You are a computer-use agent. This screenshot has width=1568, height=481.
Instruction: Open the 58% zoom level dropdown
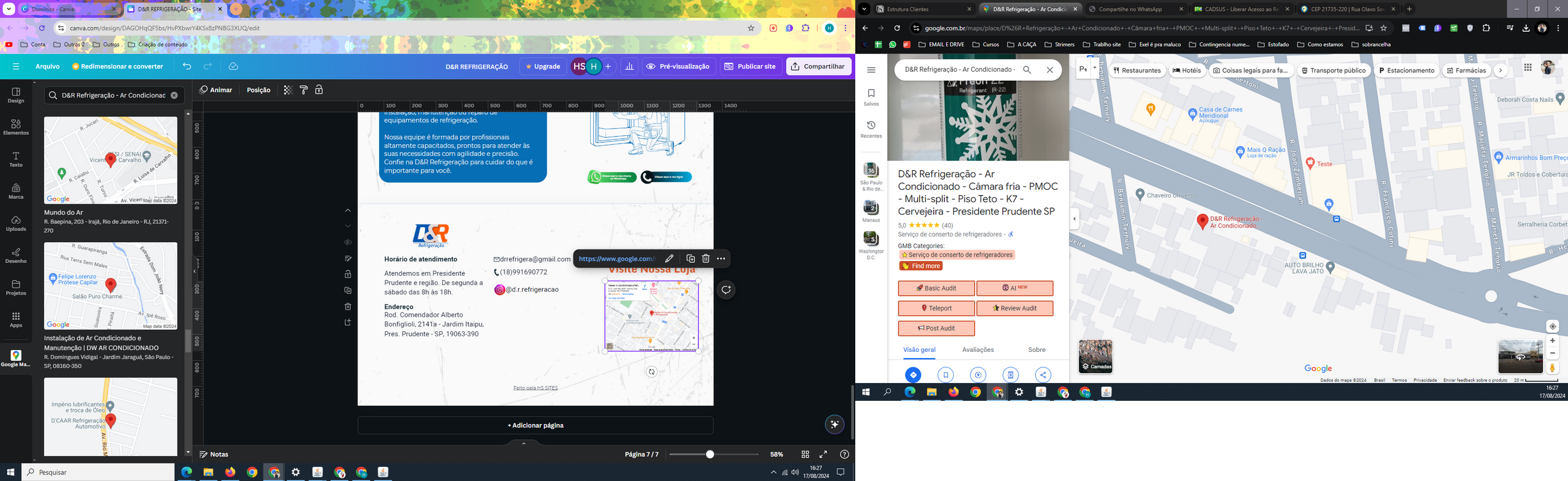click(777, 454)
